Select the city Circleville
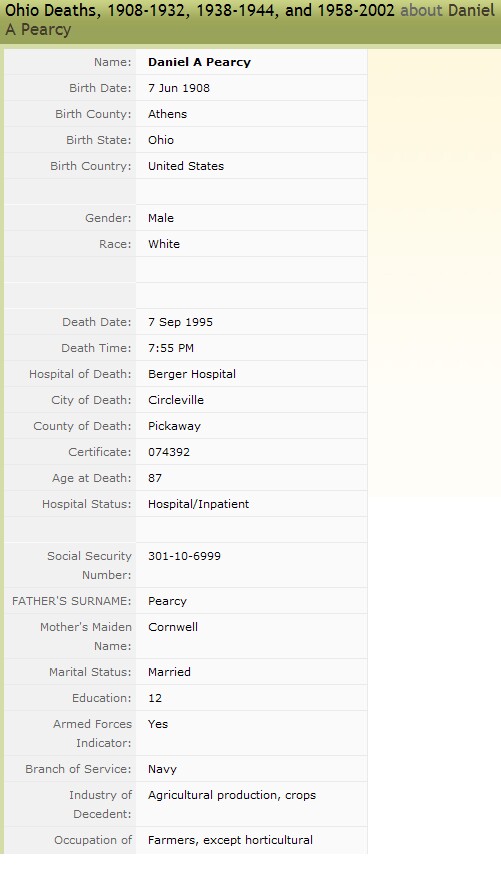The image size is (501, 885). [176, 400]
